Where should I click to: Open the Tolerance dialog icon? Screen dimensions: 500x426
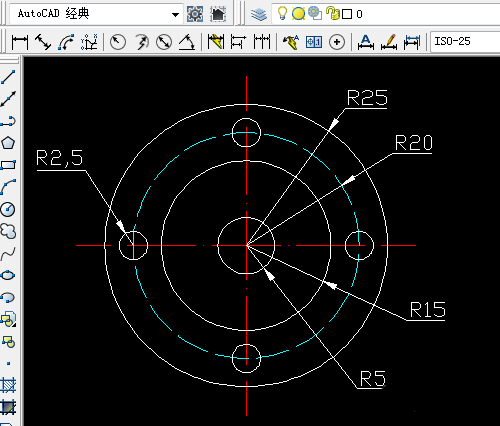pos(314,42)
